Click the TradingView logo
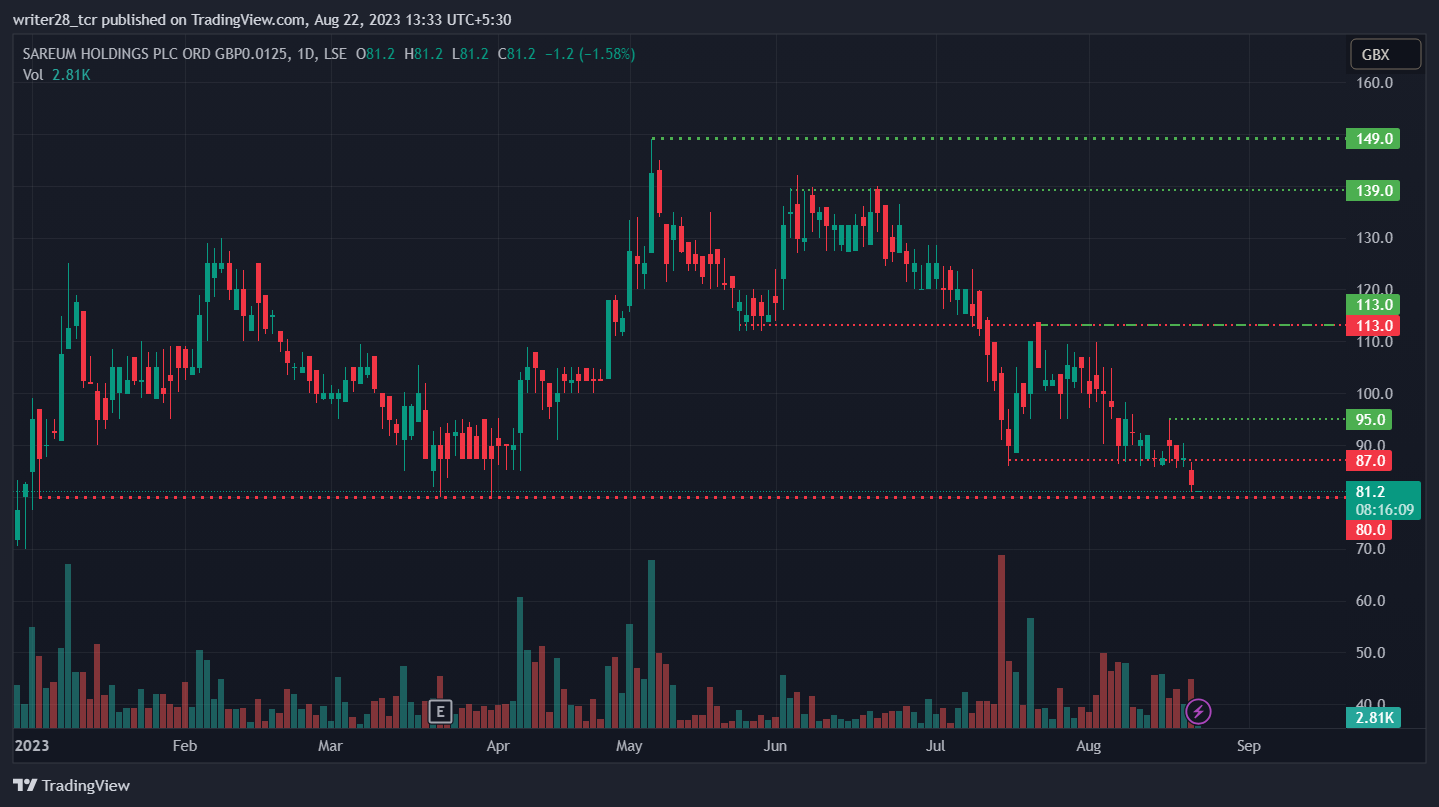 pos(71,785)
